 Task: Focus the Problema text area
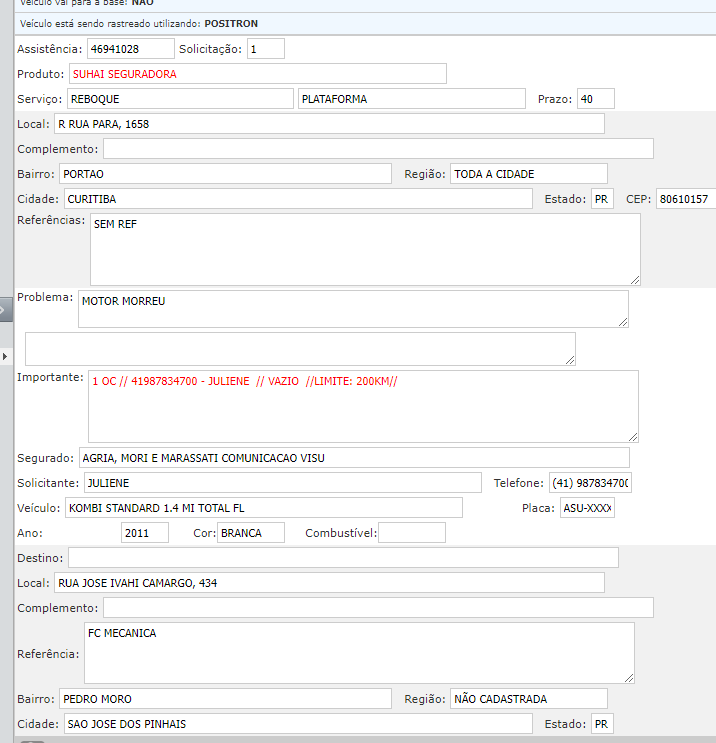point(352,309)
